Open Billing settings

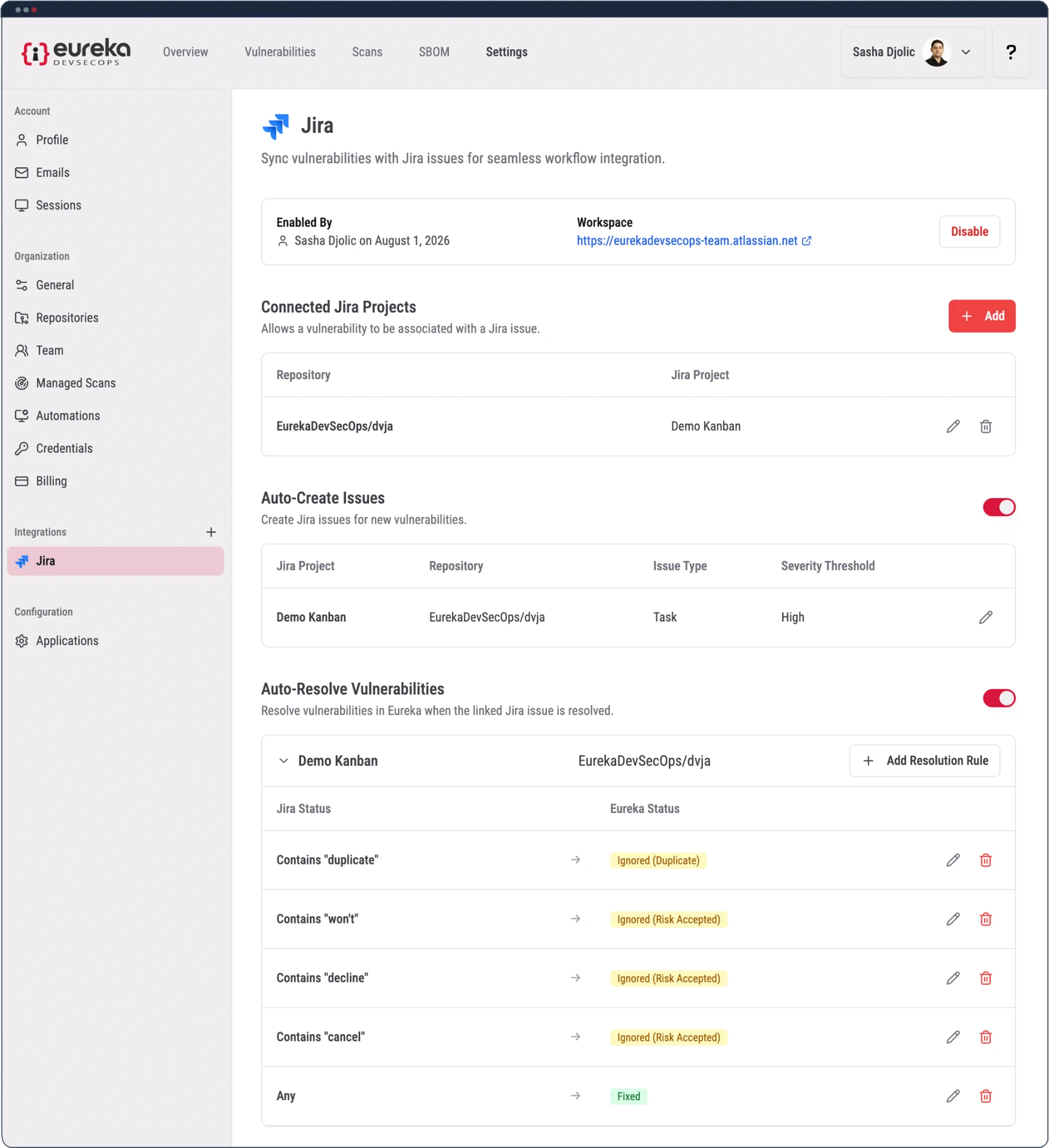[115, 481]
